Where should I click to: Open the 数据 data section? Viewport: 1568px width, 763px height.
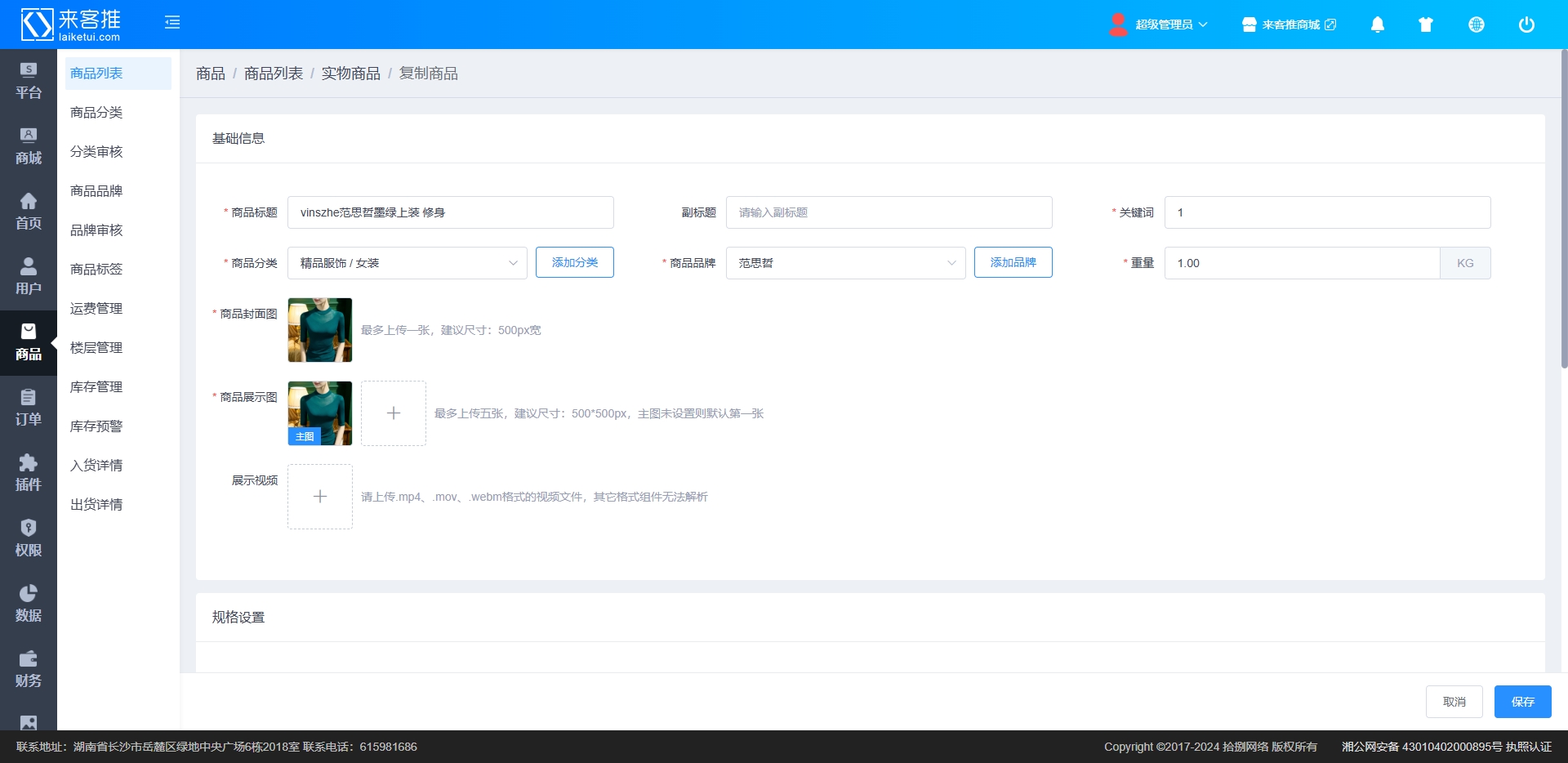point(29,605)
